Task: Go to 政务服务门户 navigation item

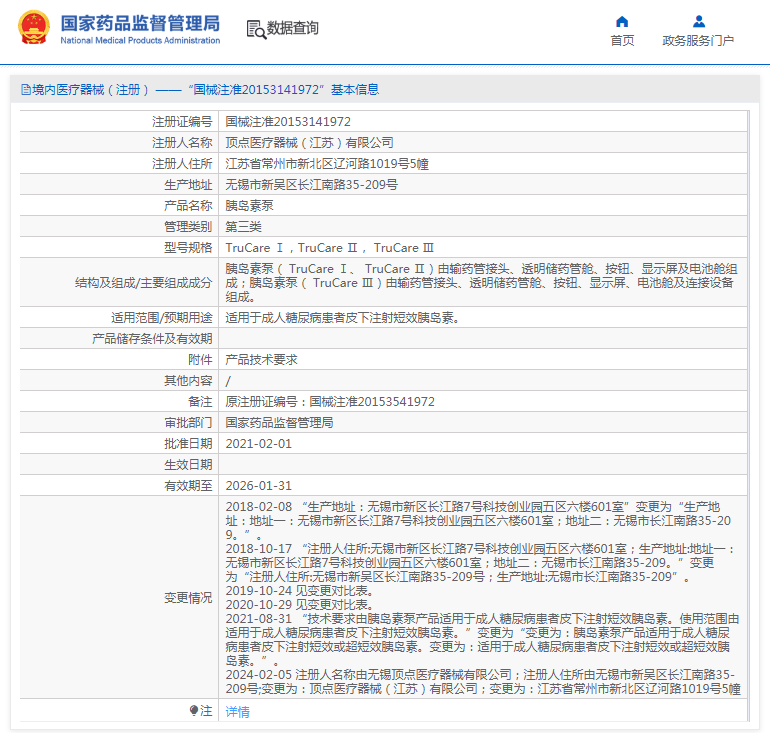Action: 698,41
